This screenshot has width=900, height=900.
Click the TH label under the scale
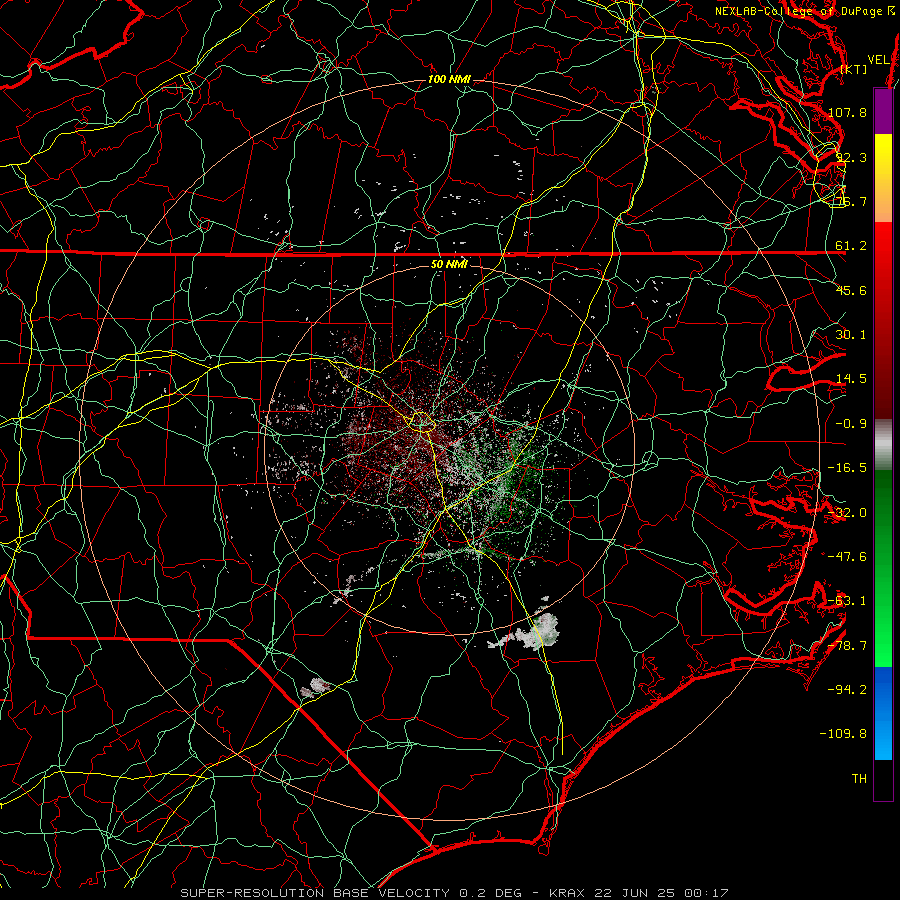pos(859,779)
